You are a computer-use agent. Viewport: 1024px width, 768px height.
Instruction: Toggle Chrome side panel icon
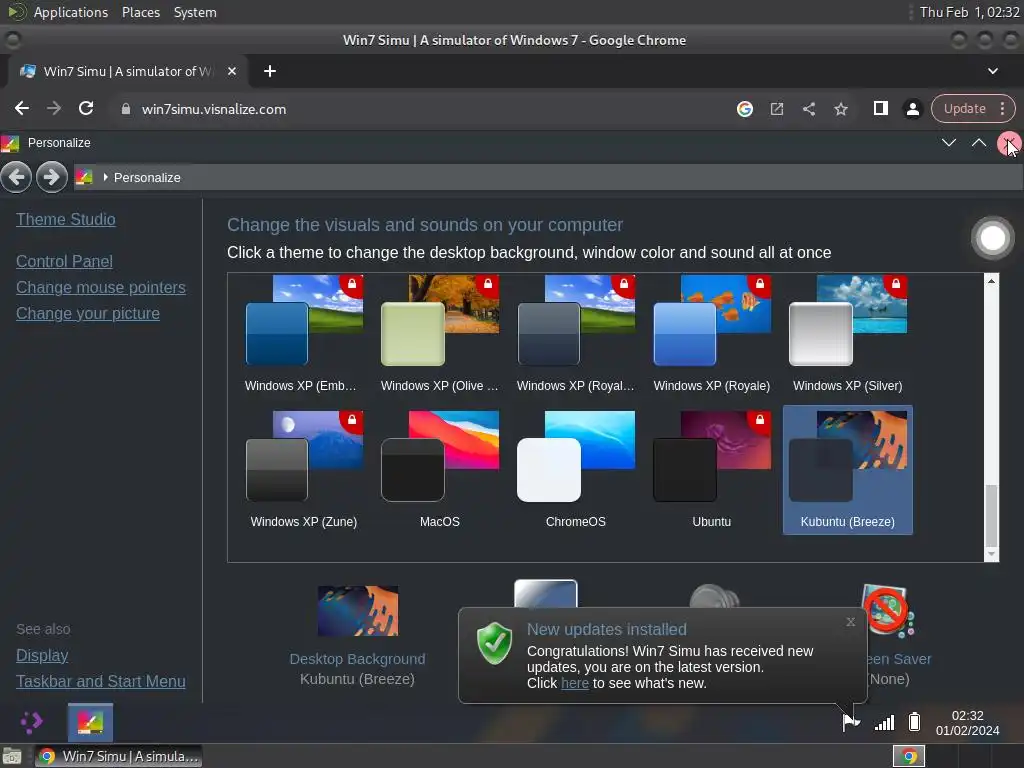(880, 108)
